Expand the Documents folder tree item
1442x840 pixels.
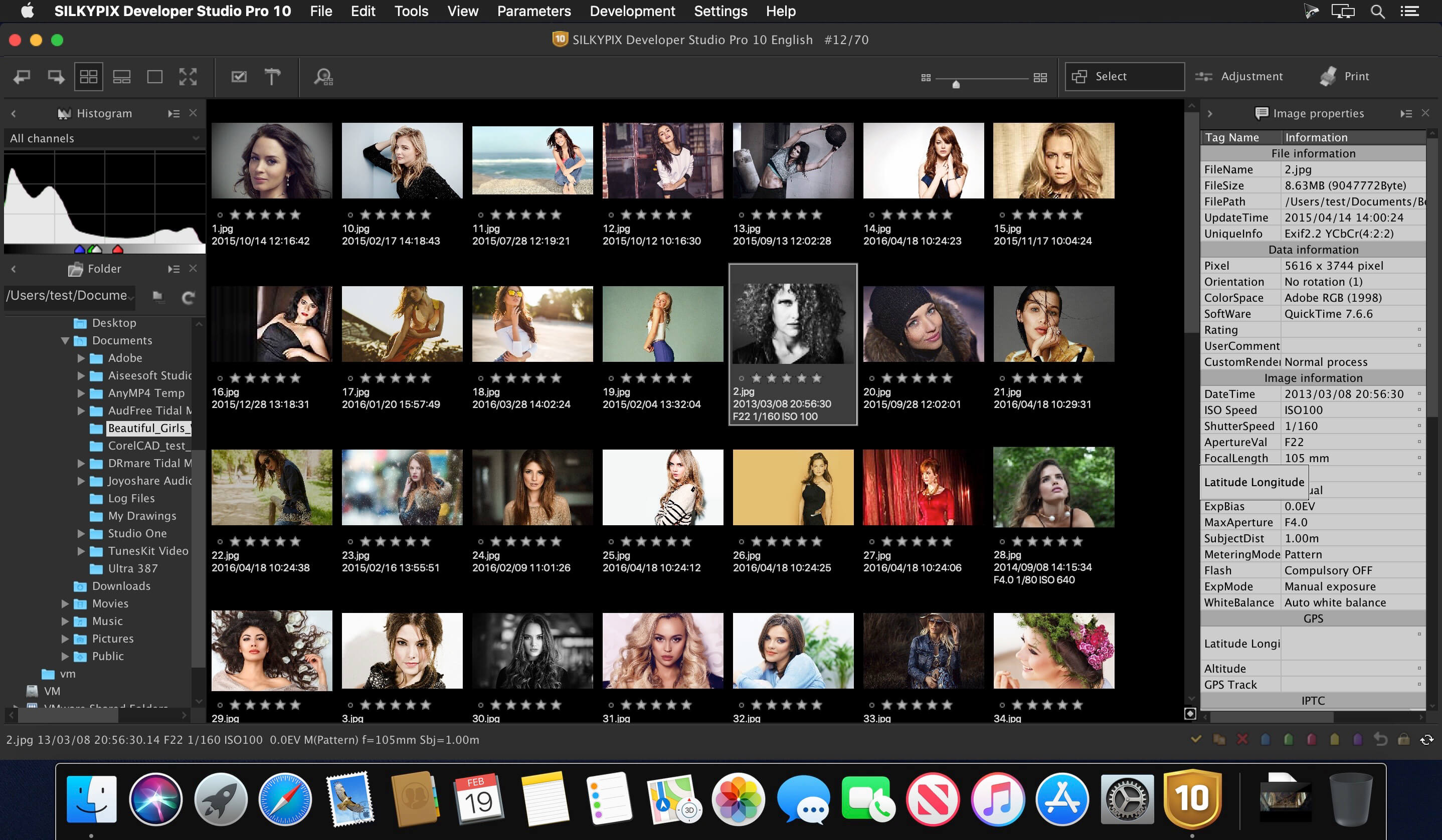[x=64, y=340]
